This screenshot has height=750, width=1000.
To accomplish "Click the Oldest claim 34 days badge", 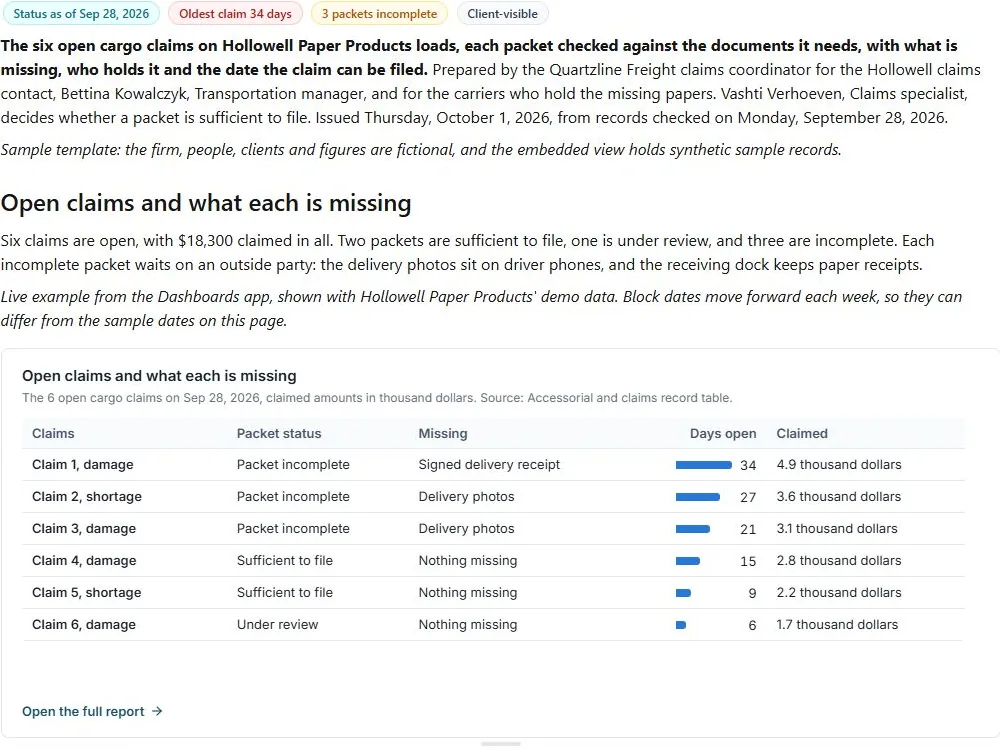I will [235, 14].
